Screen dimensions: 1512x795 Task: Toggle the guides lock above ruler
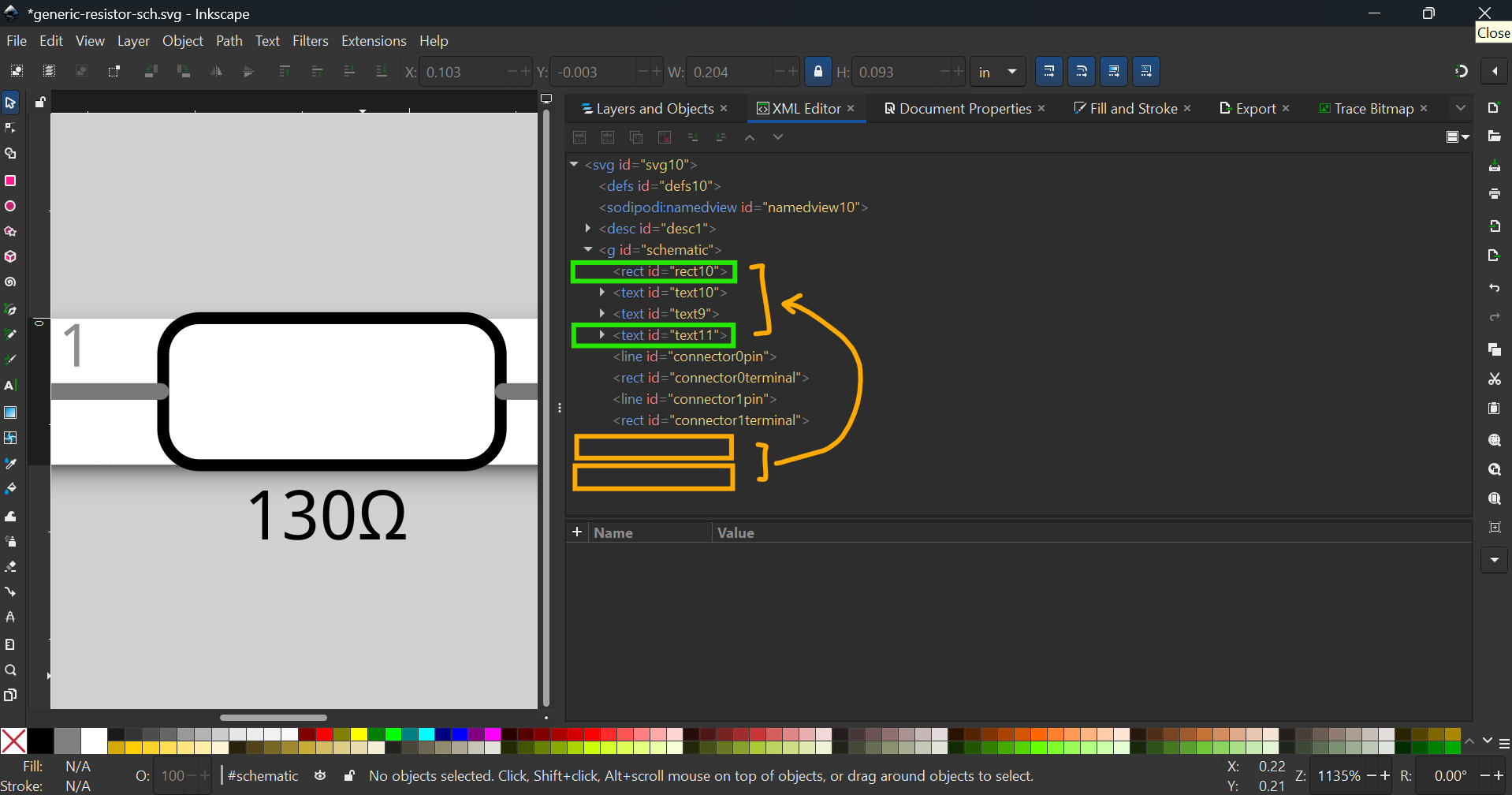(x=40, y=102)
